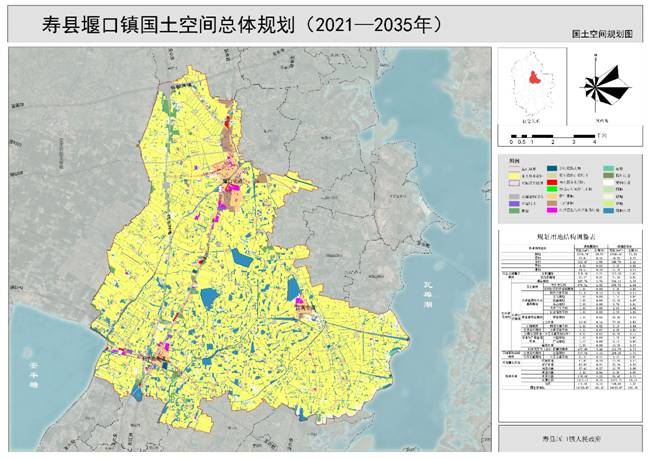Select the bright green swatch in the legend
Viewport: 650px width, 459px height.
click(x=552, y=189)
